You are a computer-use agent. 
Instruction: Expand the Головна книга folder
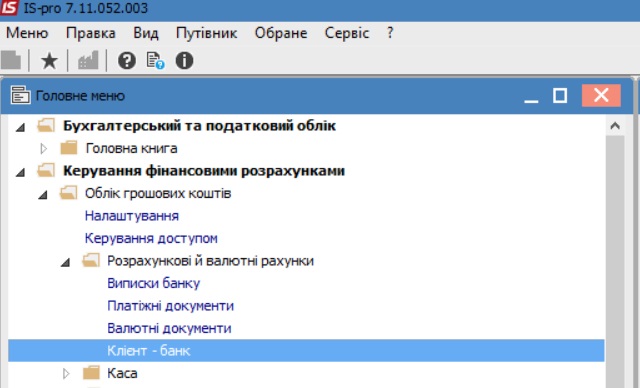[43, 149]
